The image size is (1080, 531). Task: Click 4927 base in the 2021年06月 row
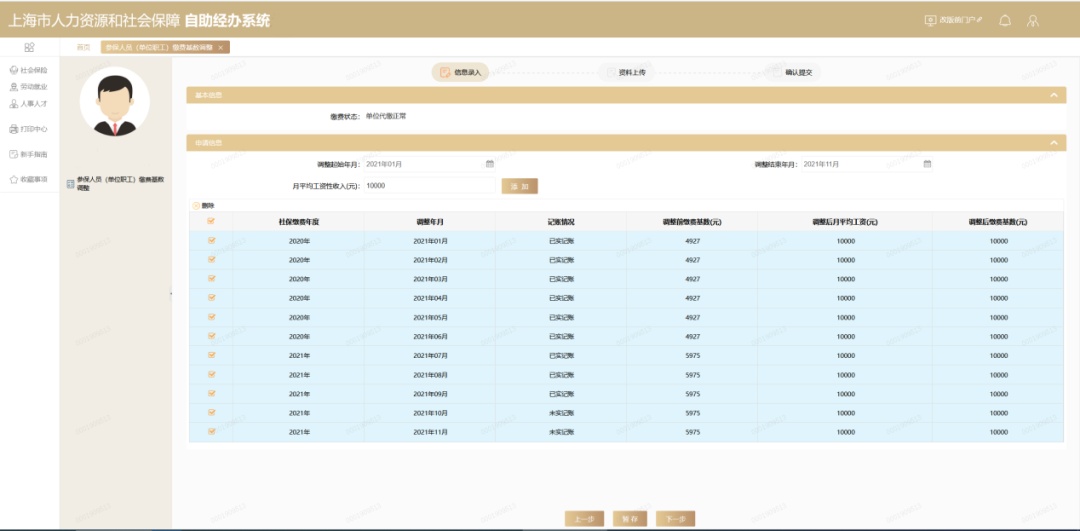[x=693, y=337]
